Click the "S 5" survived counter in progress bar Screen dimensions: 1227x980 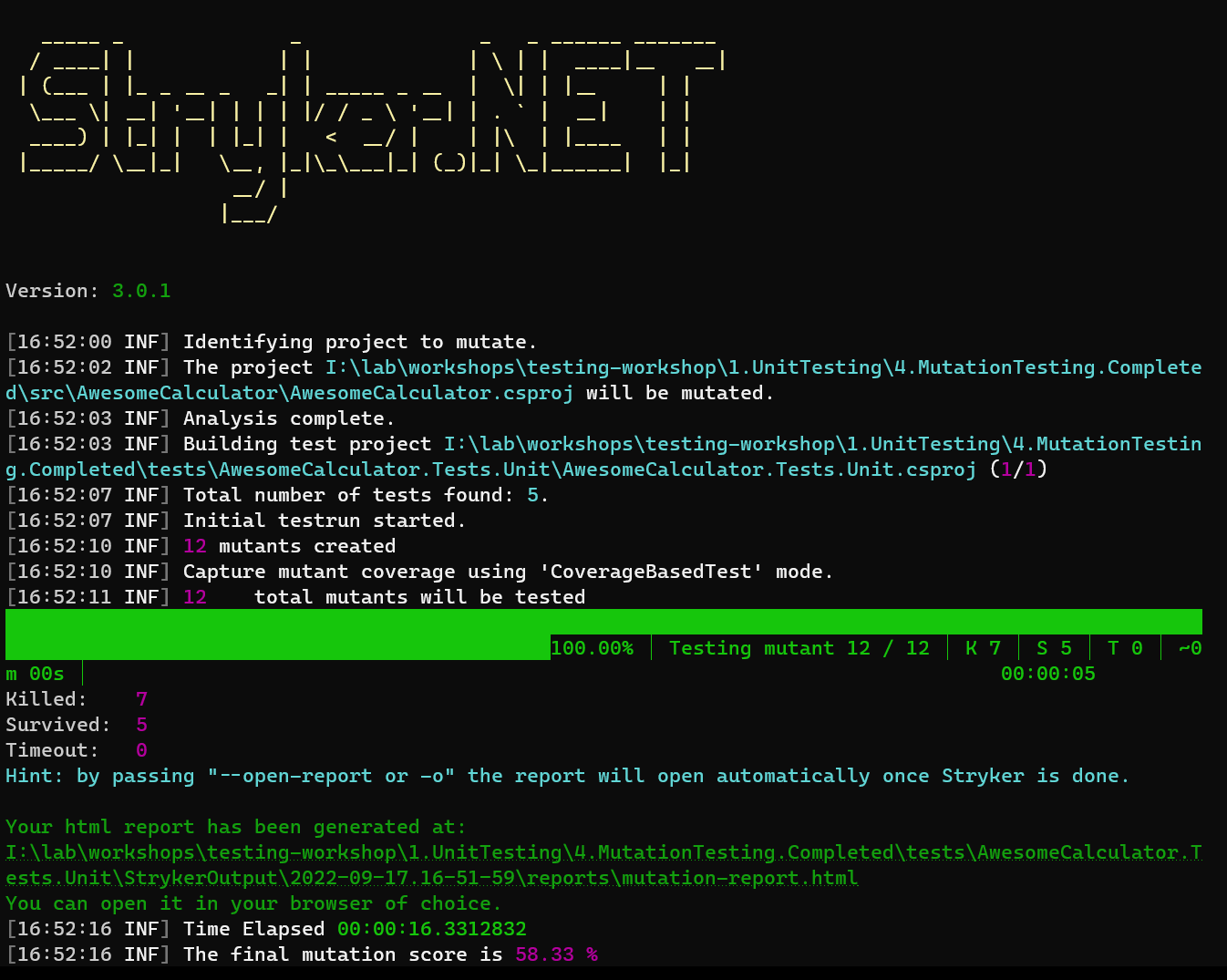tap(1054, 648)
